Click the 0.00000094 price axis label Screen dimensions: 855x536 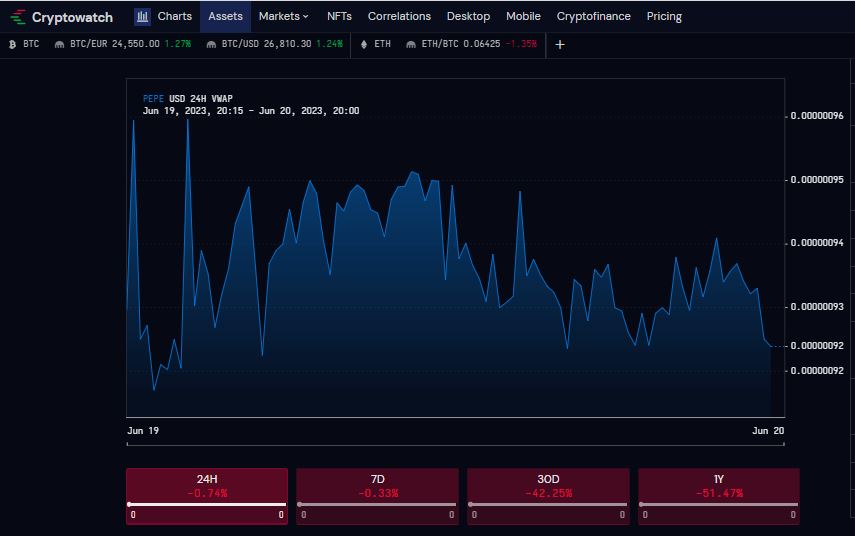[817, 243]
